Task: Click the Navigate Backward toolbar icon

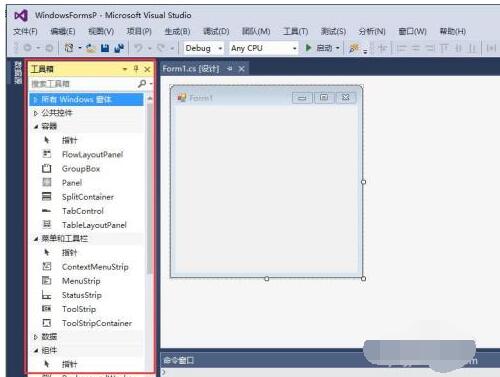Action: point(27,48)
